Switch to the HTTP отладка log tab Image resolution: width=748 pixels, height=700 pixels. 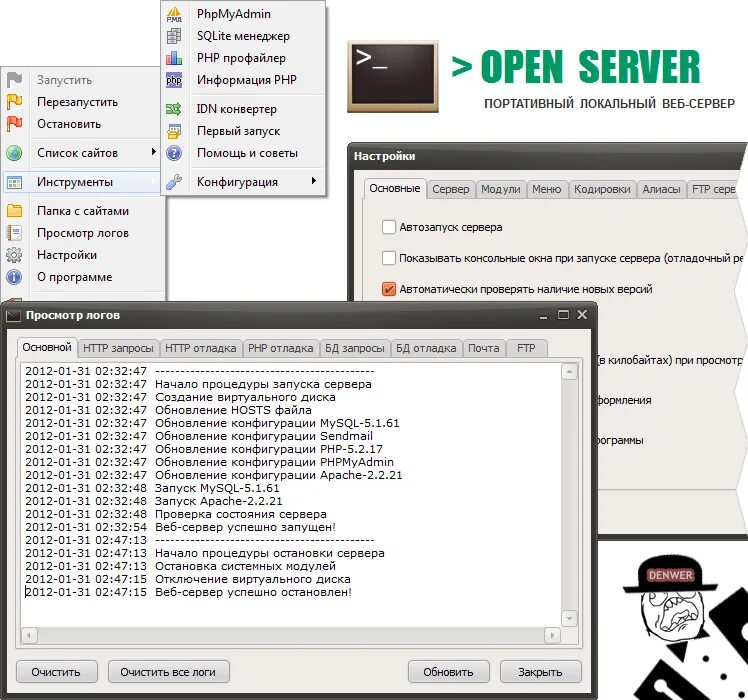[200, 348]
